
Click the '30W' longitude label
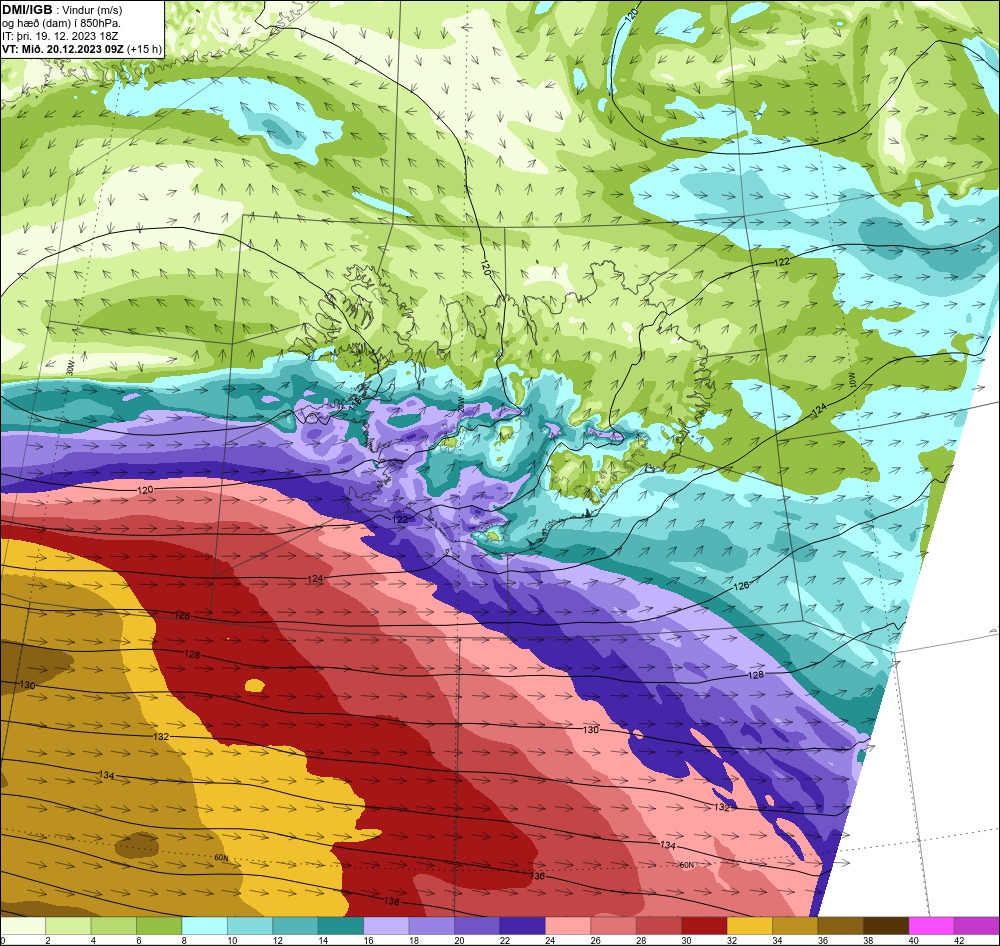click(x=70, y=367)
